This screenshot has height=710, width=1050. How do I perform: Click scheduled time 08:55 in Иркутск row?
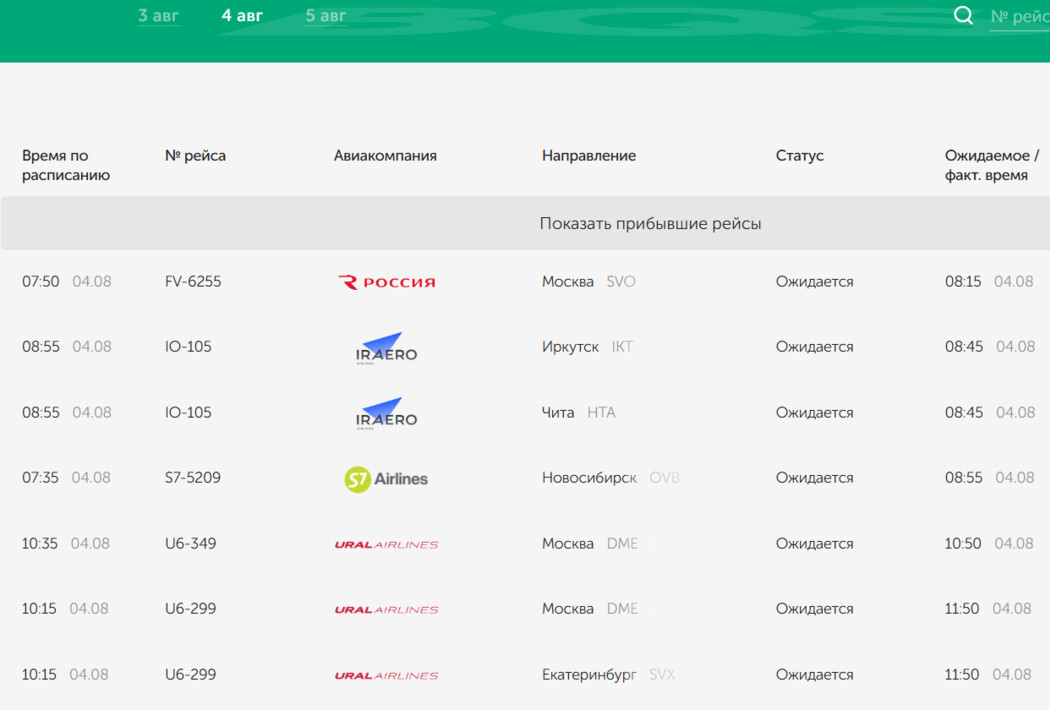click(x=41, y=346)
